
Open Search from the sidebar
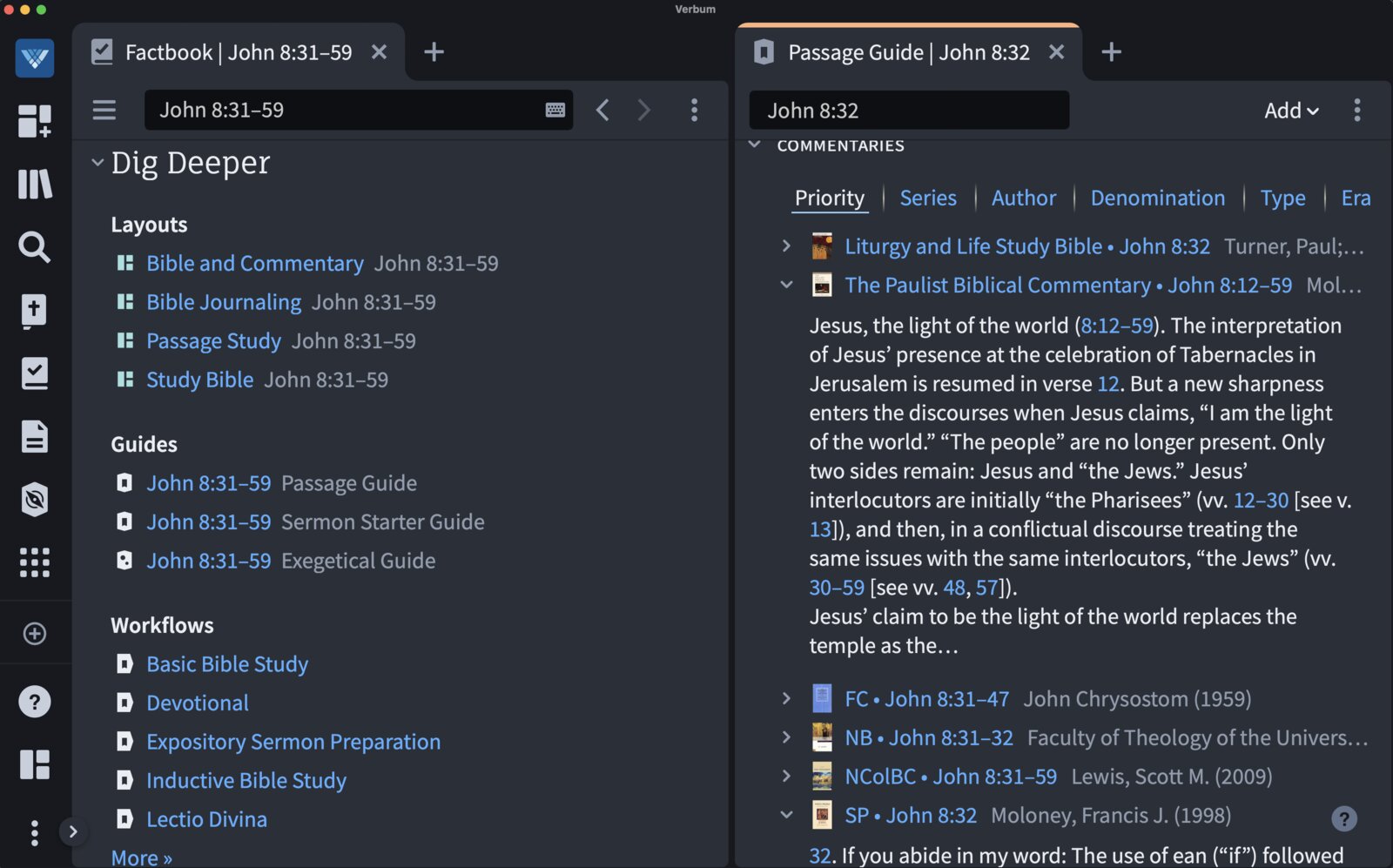(x=34, y=247)
